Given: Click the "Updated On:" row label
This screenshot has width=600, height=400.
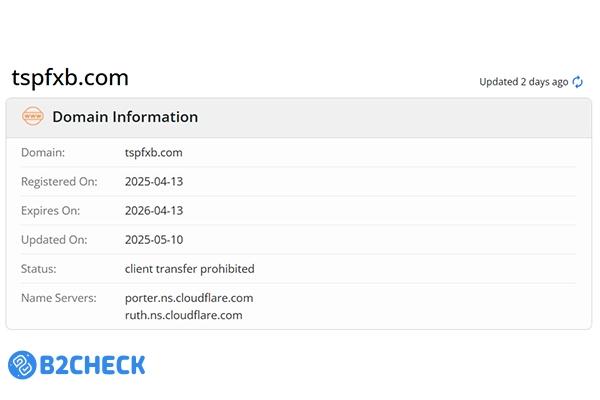Looking at the screenshot, I should point(52,240).
